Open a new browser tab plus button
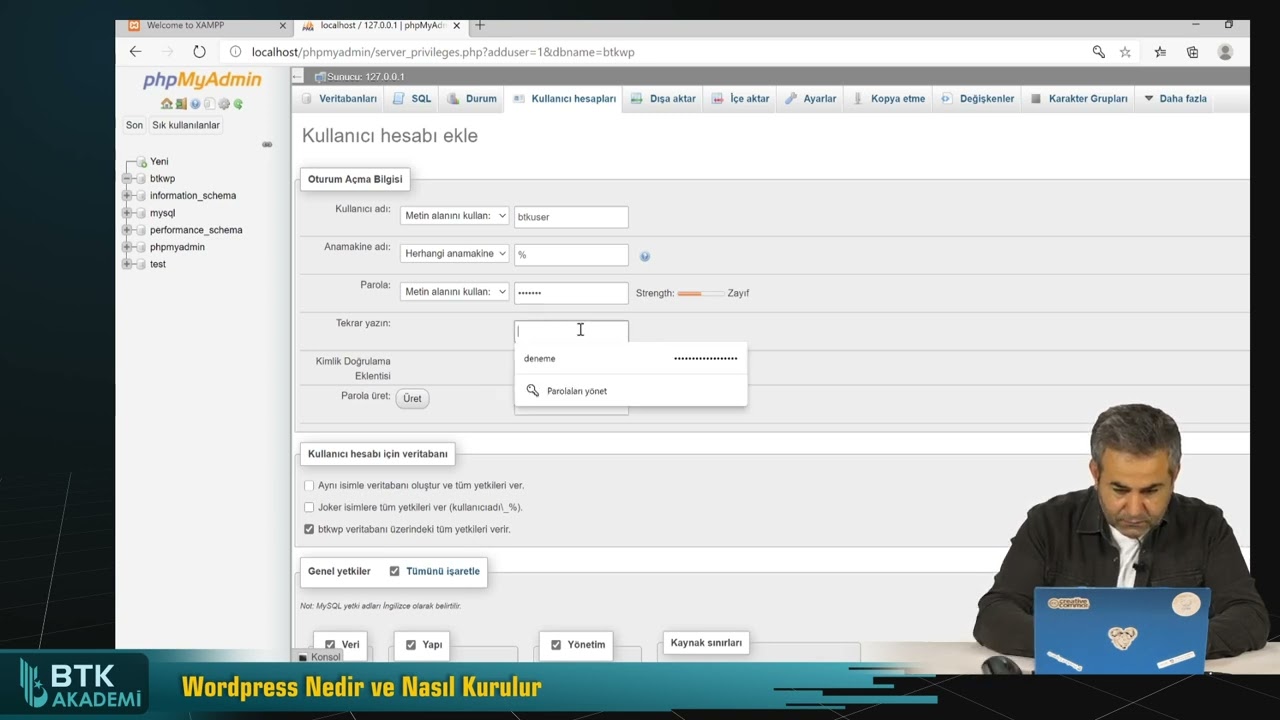Screen dimensions: 1280x720 pos(480,25)
